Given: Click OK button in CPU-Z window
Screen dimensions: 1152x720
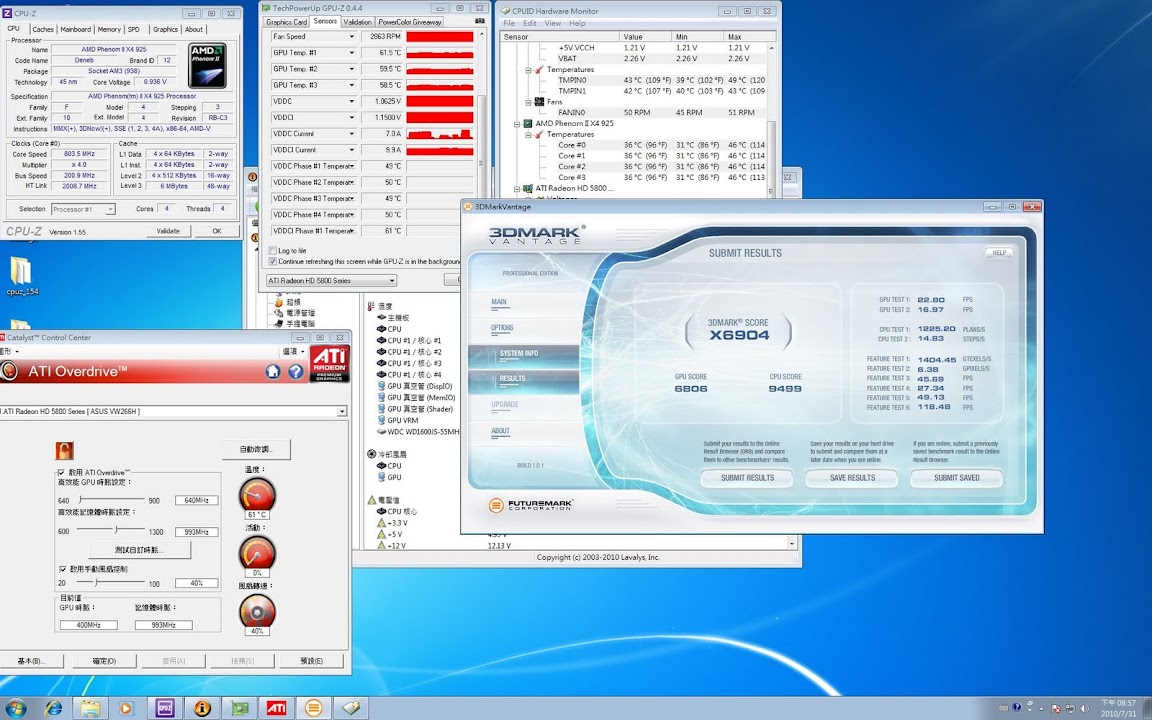Looking at the screenshot, I should (217, 231).
